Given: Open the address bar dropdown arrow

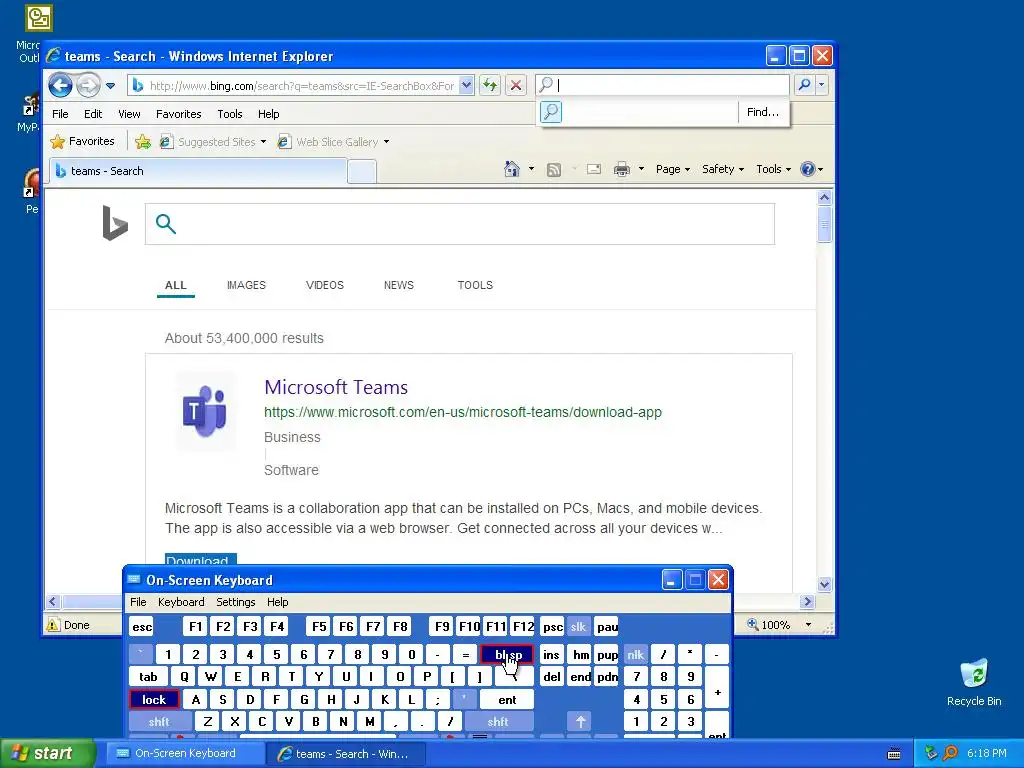Looking at the screenshot, I should click(x=466, y=85).
